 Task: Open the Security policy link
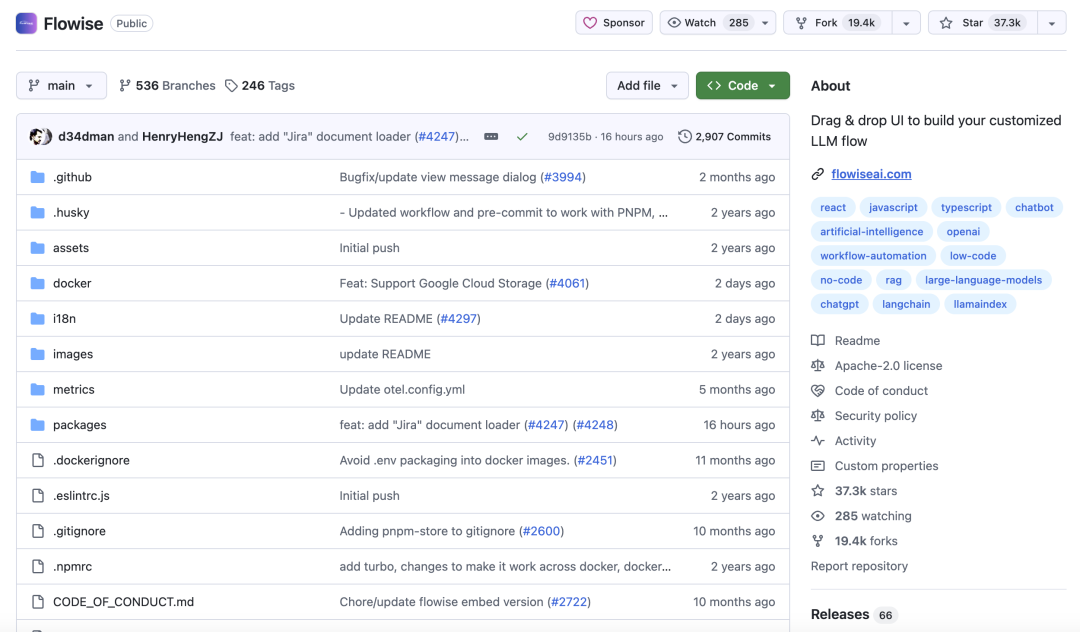[875, 416]
